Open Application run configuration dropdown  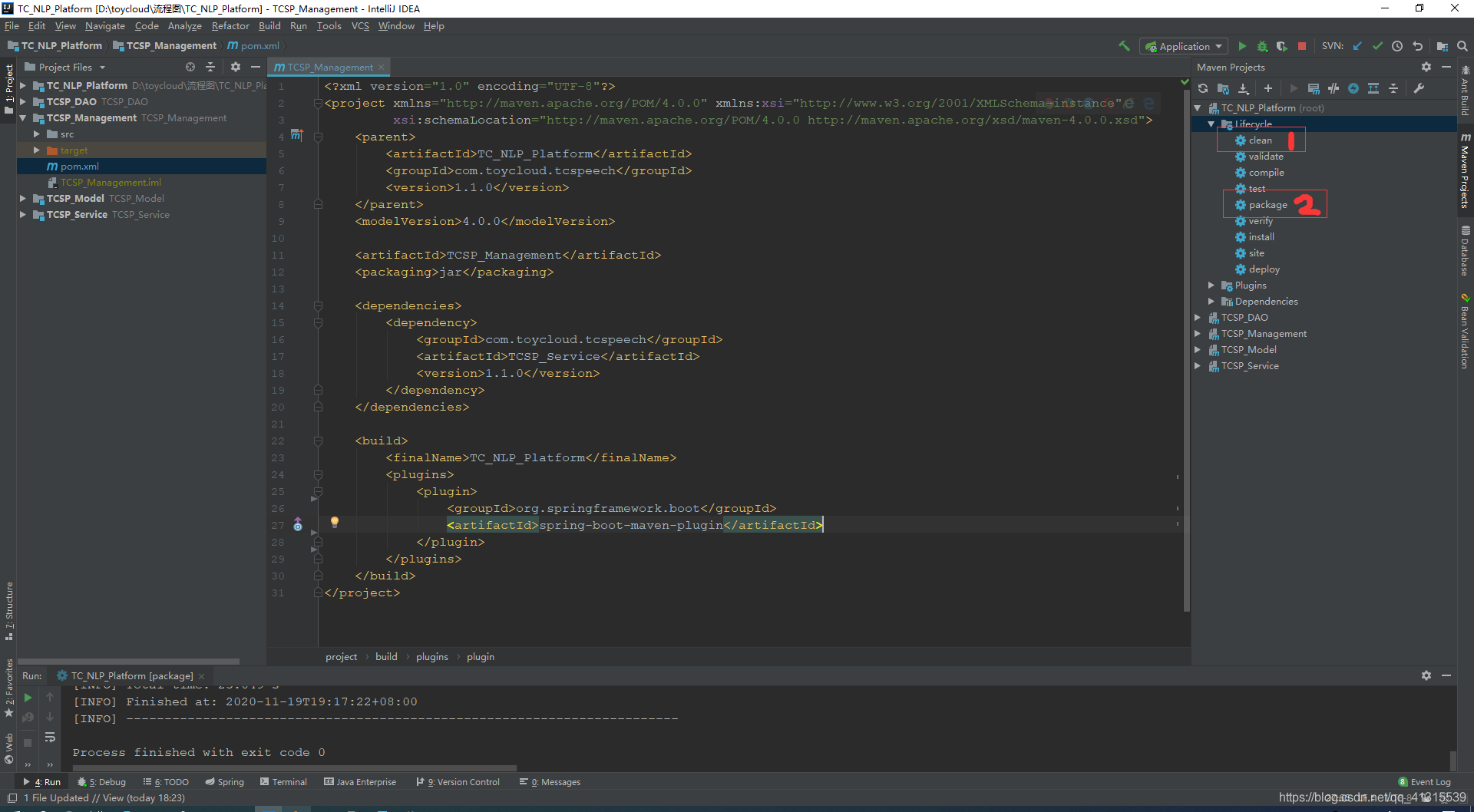click(x=1183, y=46)
